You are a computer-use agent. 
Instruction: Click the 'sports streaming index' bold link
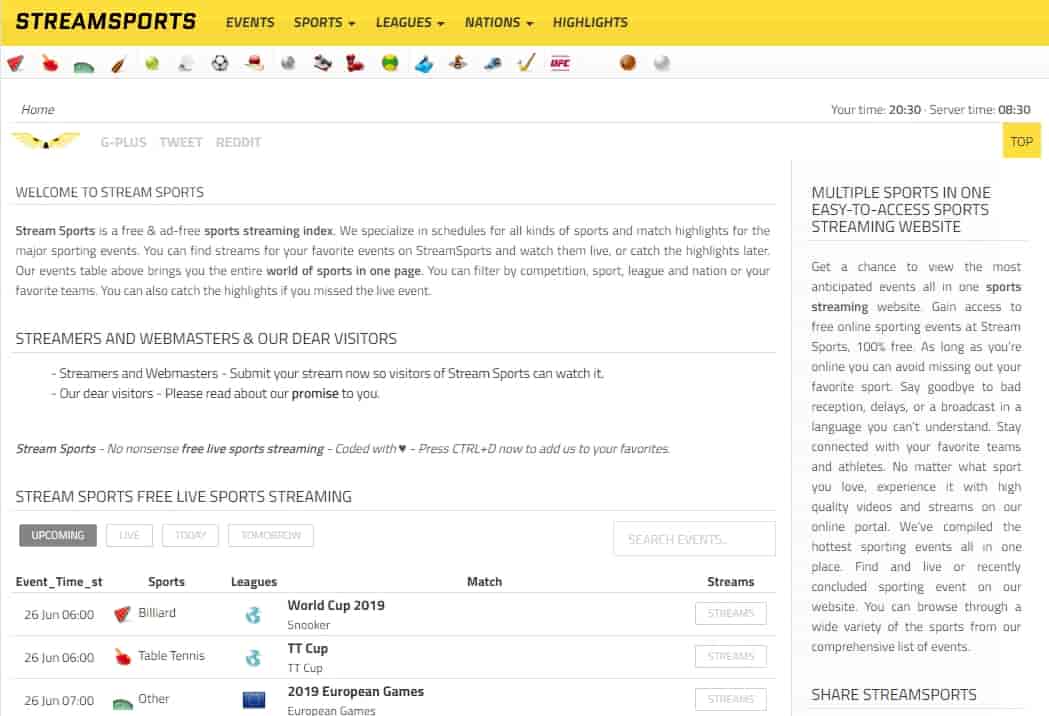pyautogui.click(x=268, y=230)
